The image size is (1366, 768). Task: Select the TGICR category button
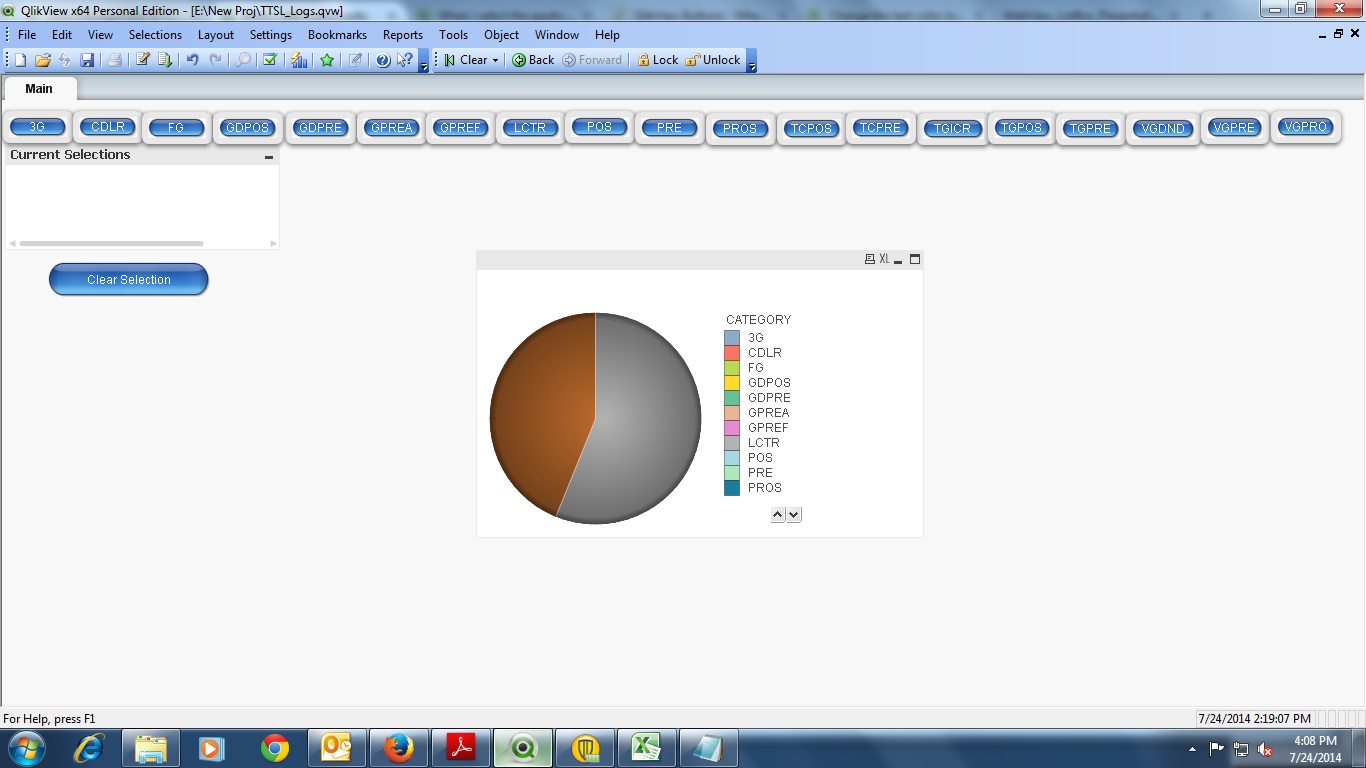pos(952,129)
